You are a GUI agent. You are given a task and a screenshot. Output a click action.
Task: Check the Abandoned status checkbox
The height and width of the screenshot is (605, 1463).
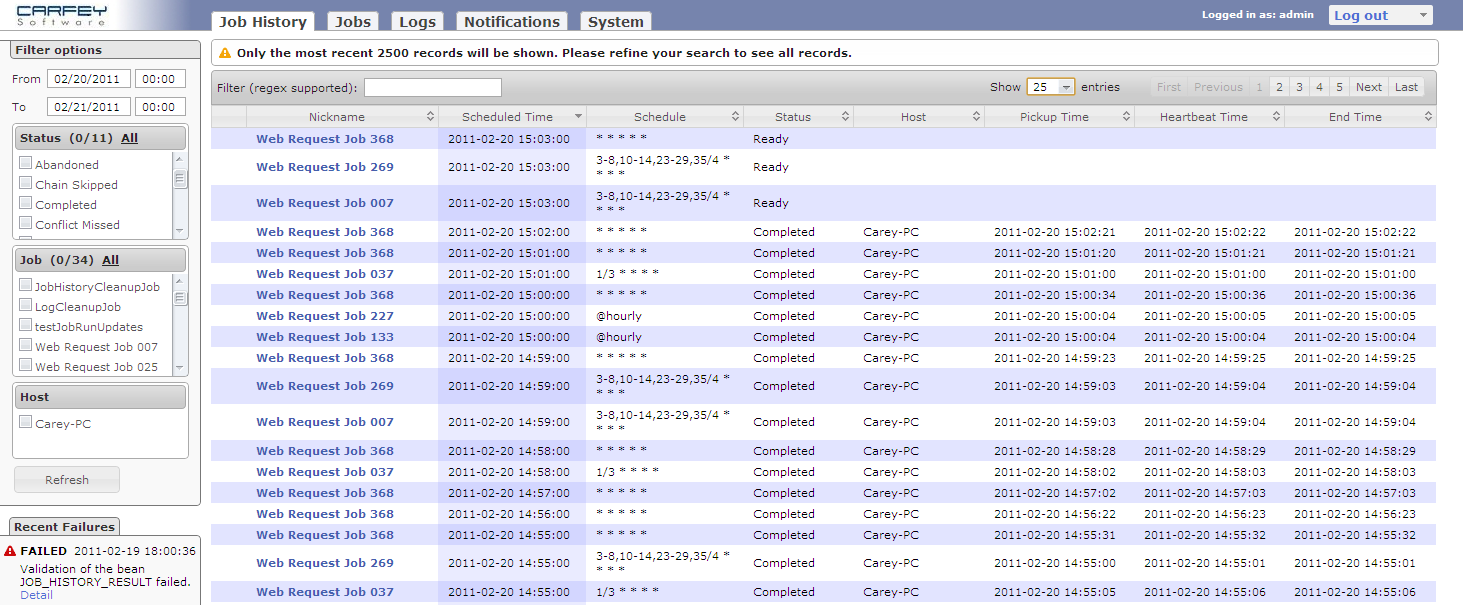26,163
